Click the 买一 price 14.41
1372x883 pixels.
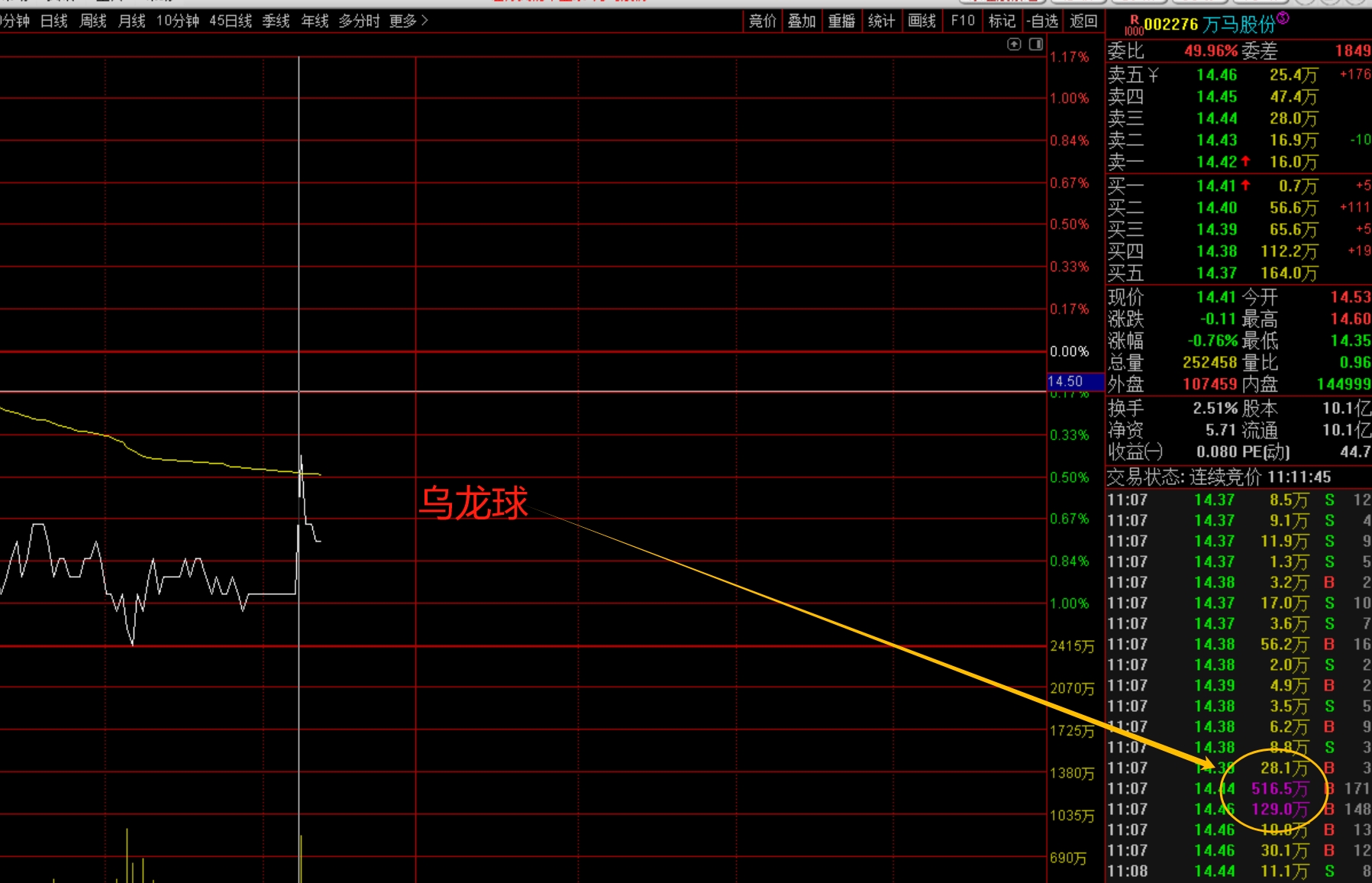(1216, 186)
